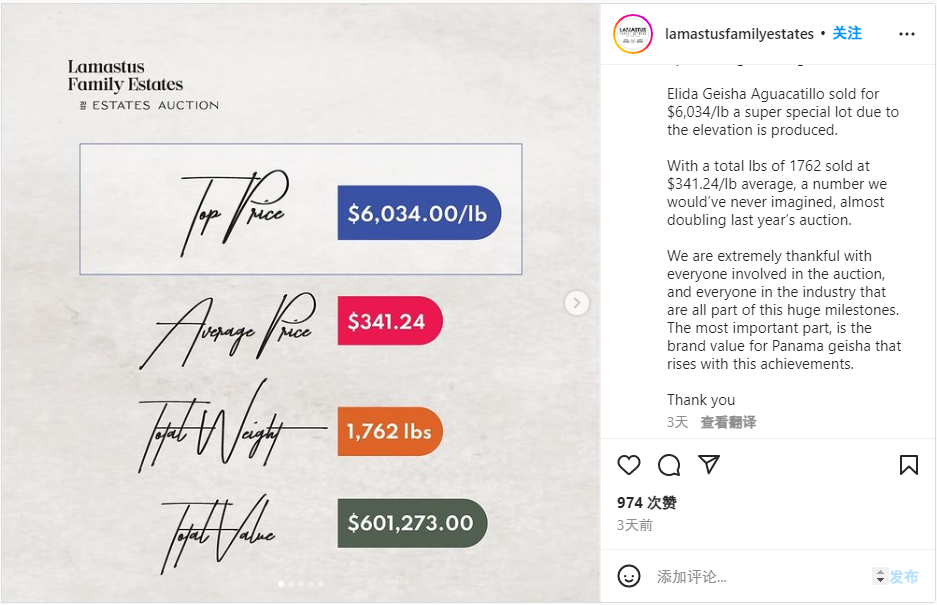Click 查看翻译 to view translation
Viewport: 937px width, 605px height.
coord(728,423)
